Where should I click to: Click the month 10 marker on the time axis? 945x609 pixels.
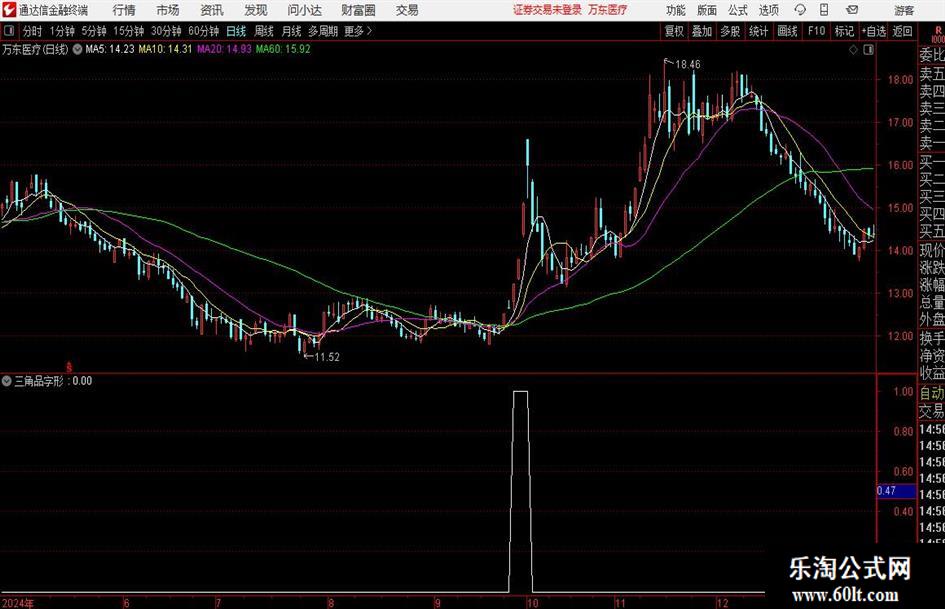click(532, 603)
